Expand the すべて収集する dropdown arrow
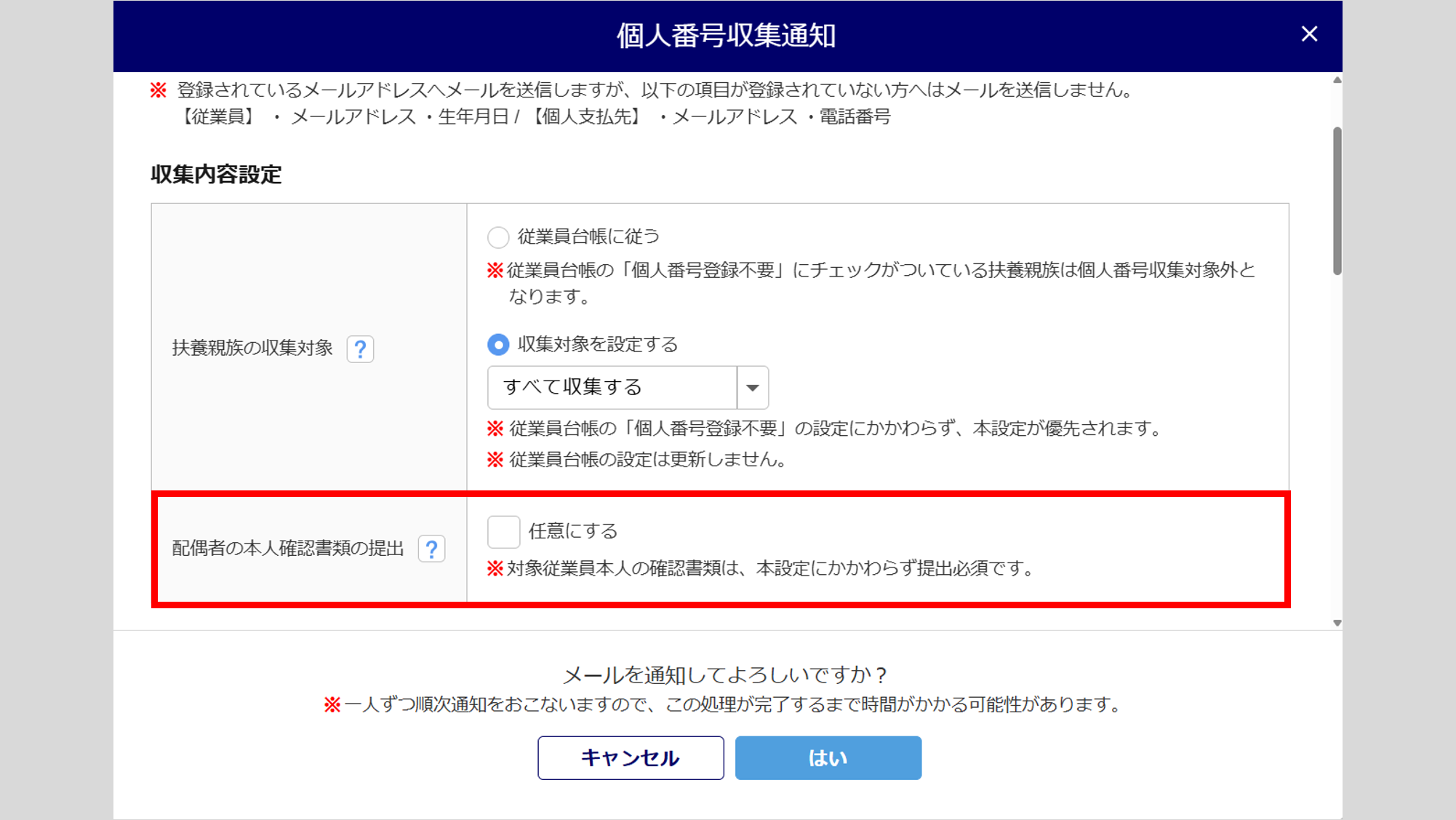 coord(753,387)
